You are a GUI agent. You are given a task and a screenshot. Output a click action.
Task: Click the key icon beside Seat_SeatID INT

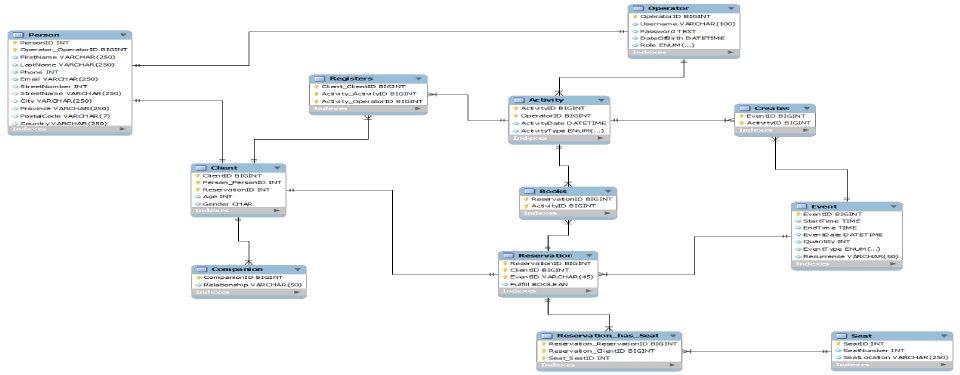click(544, 358)
